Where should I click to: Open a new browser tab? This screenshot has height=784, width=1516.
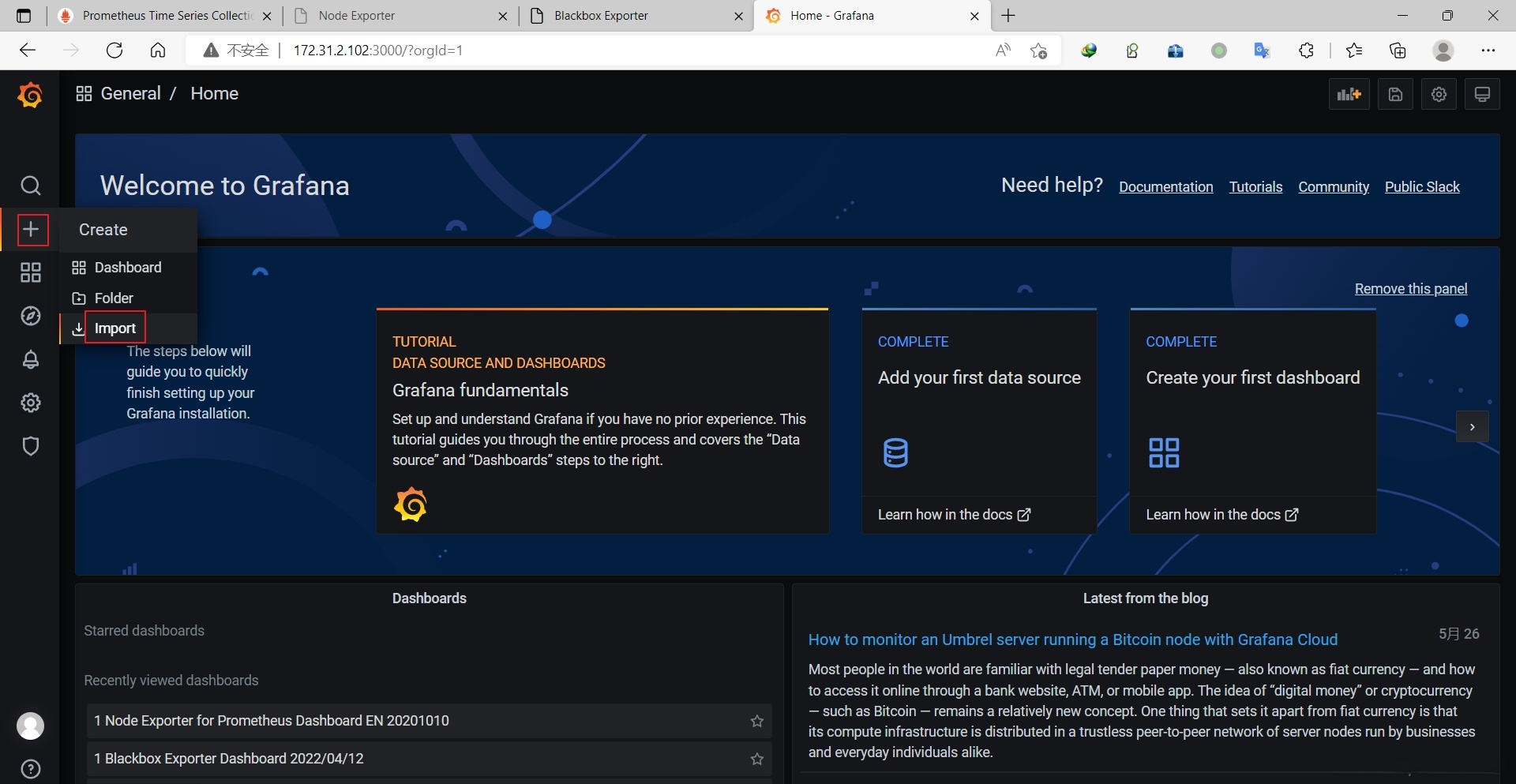[1008, 16]
